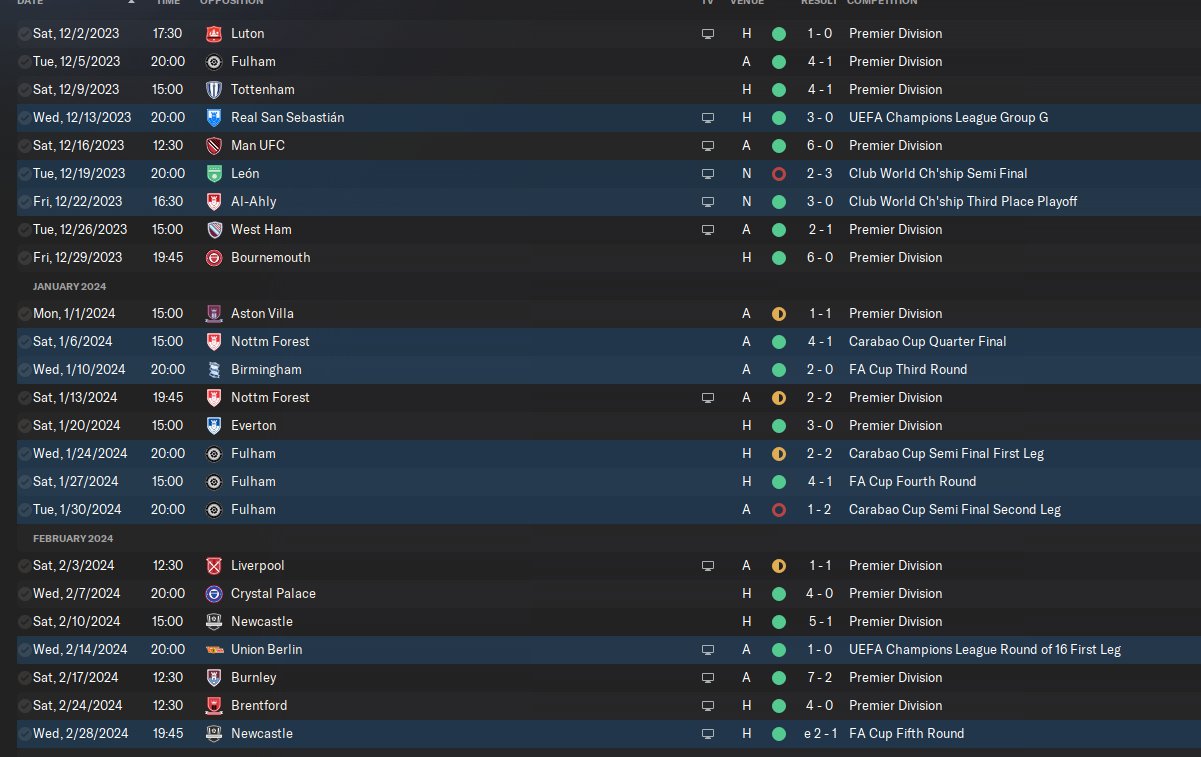Click the red loss indicator for León match
This screenshot has height=757, width=1201.
point(779,174)
